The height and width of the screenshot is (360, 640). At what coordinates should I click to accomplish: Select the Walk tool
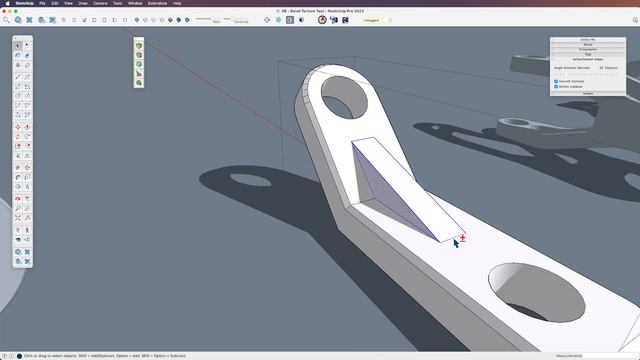click(27, 230)
